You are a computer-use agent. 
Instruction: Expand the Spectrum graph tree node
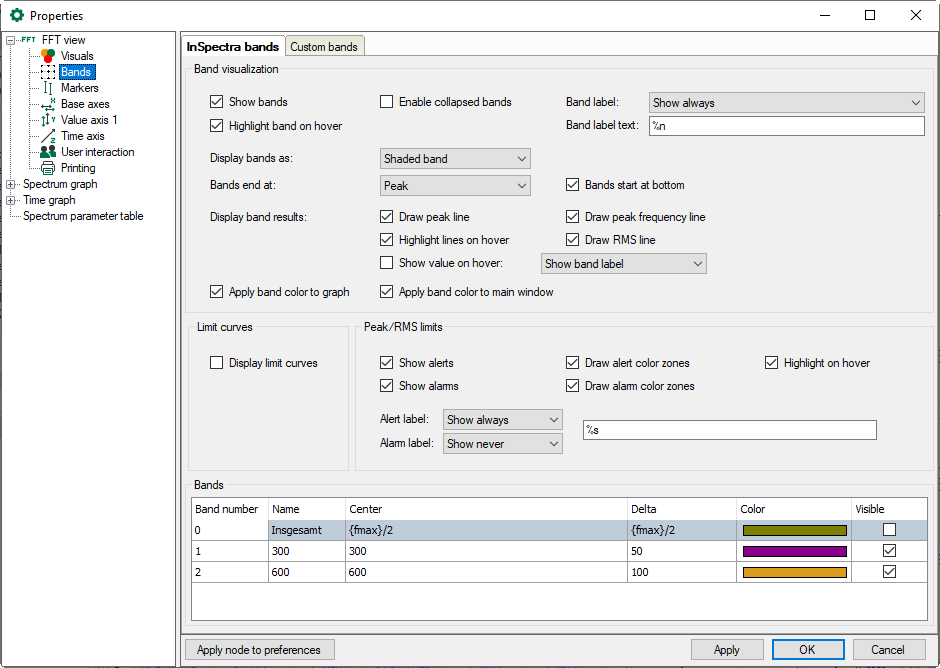(x=11, y=184)
